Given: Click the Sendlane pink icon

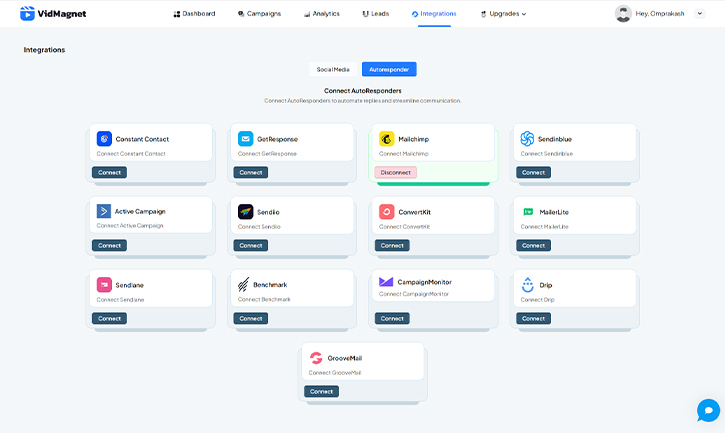Looking at the screenshot, I should click(104, 285).
